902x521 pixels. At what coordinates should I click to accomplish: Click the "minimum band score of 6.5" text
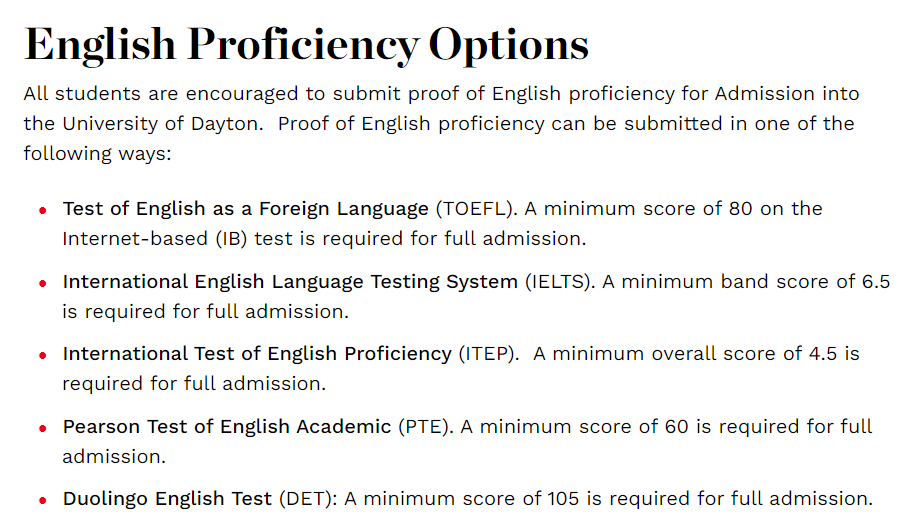click(761, 281)
